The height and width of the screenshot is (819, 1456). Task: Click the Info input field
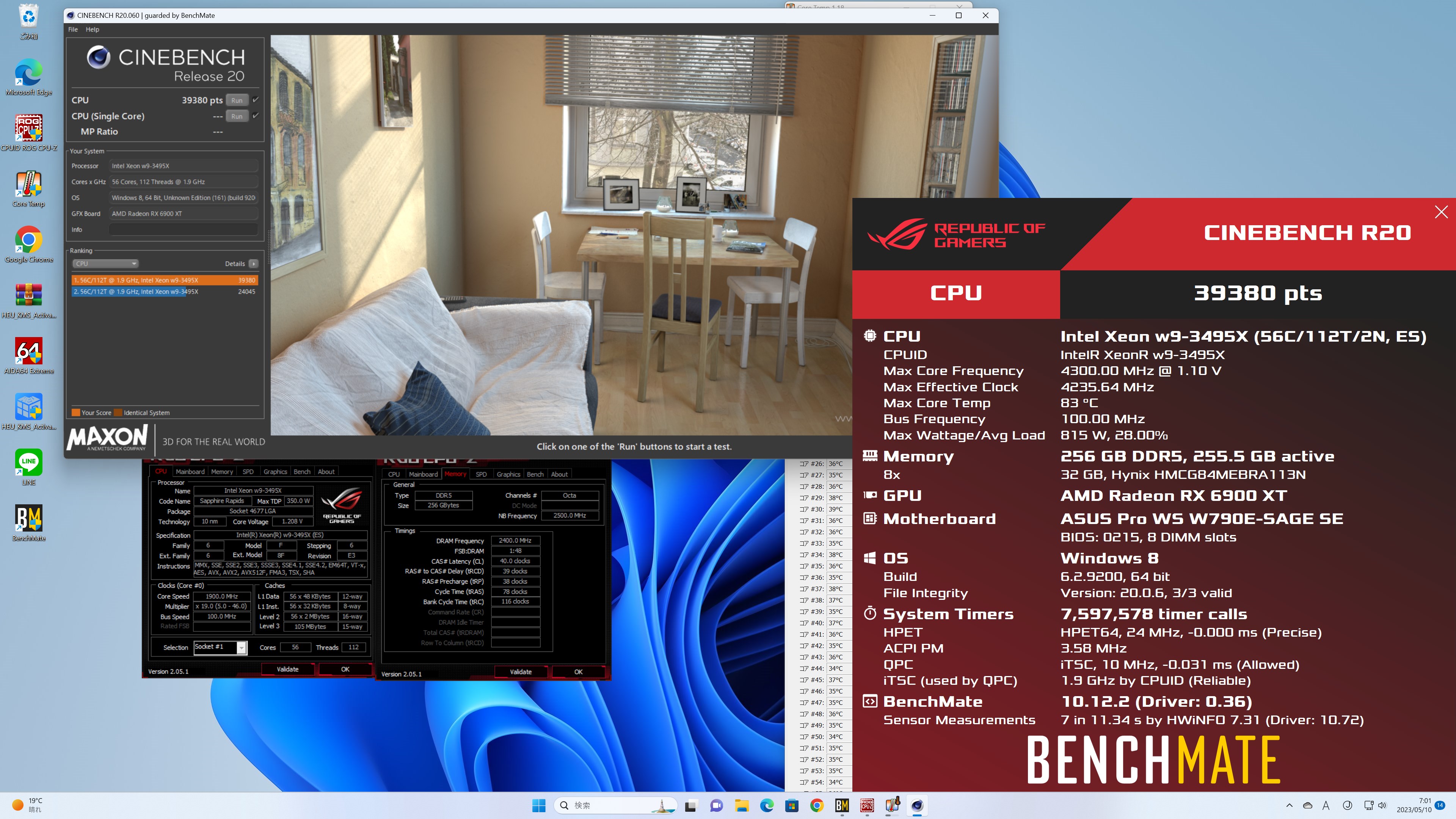184,229
